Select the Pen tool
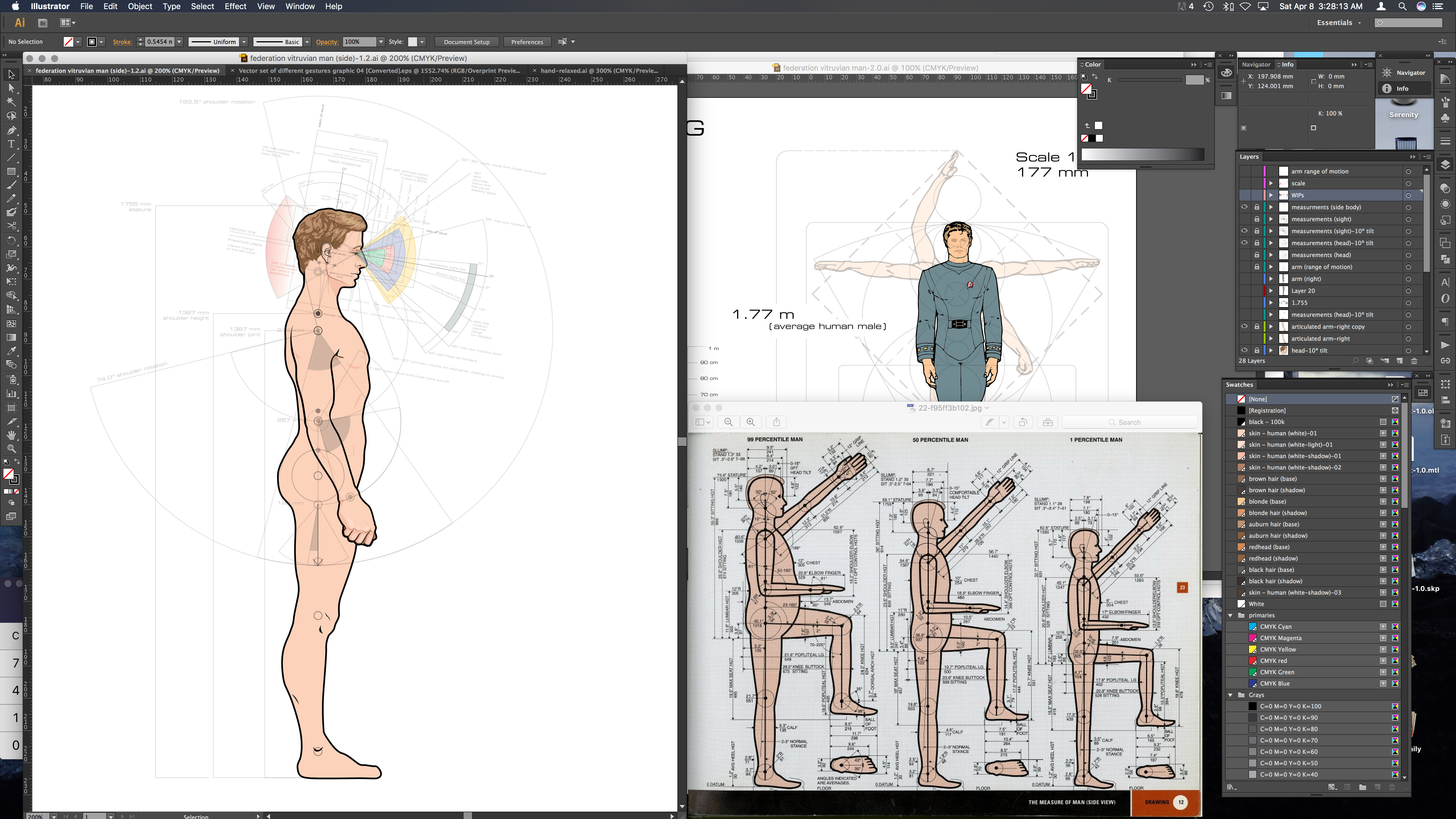 pyautogui.click(x=11, y=130)
